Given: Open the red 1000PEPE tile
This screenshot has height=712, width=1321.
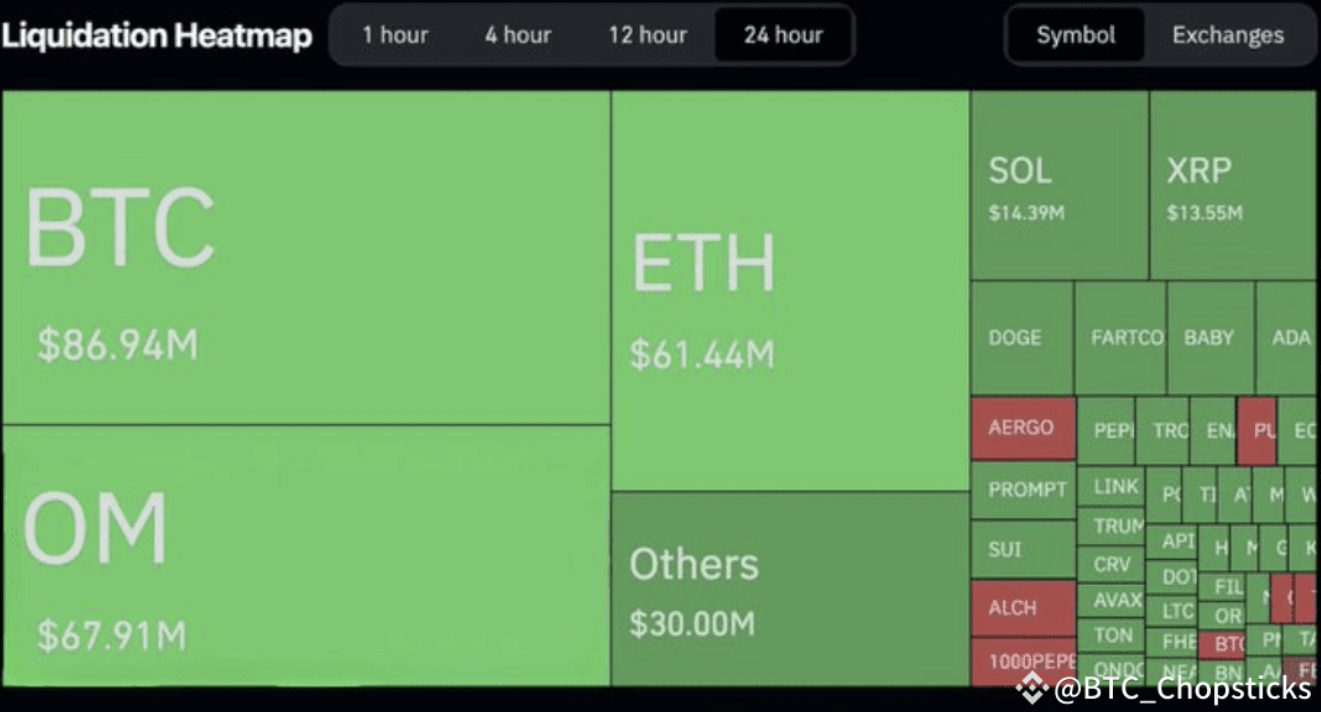Looking at the screenshot, I should (x=1023, y=662).
